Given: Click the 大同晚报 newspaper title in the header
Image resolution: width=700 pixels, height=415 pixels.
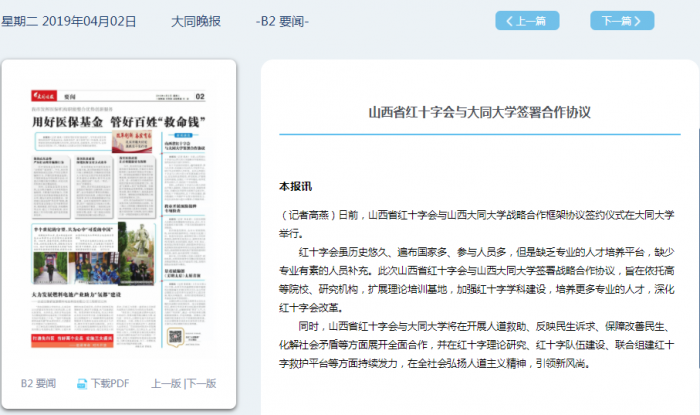Looking at the screenshot, I should (x=196, y=21).
